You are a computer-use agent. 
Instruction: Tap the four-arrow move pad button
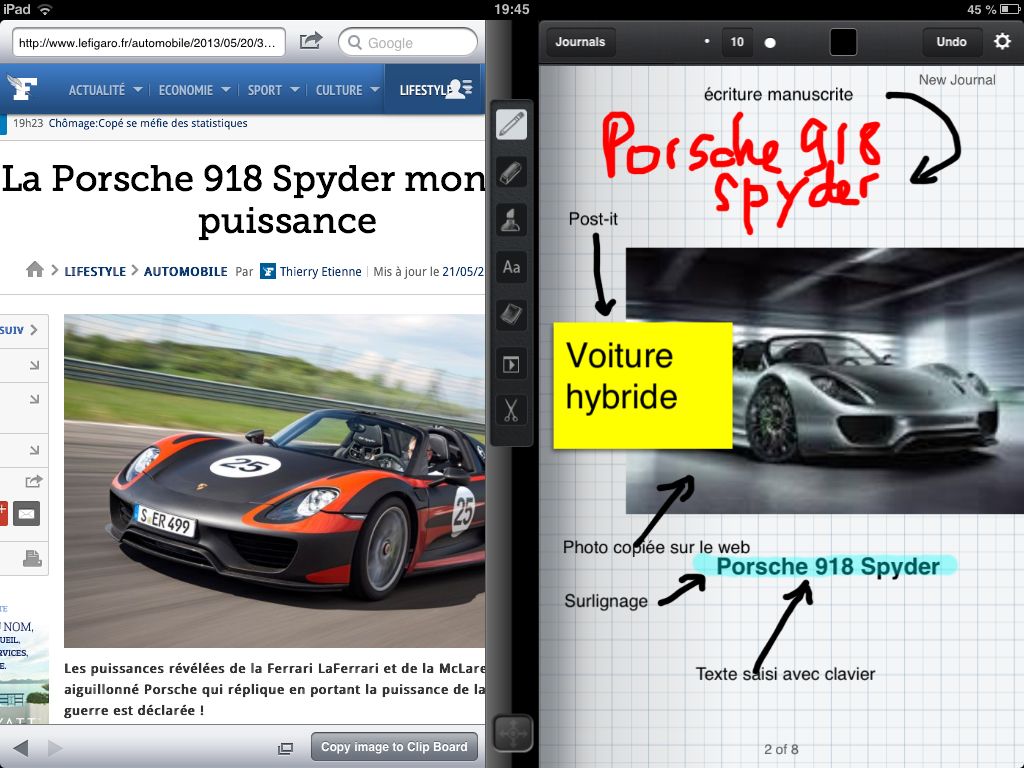[513, 734]
